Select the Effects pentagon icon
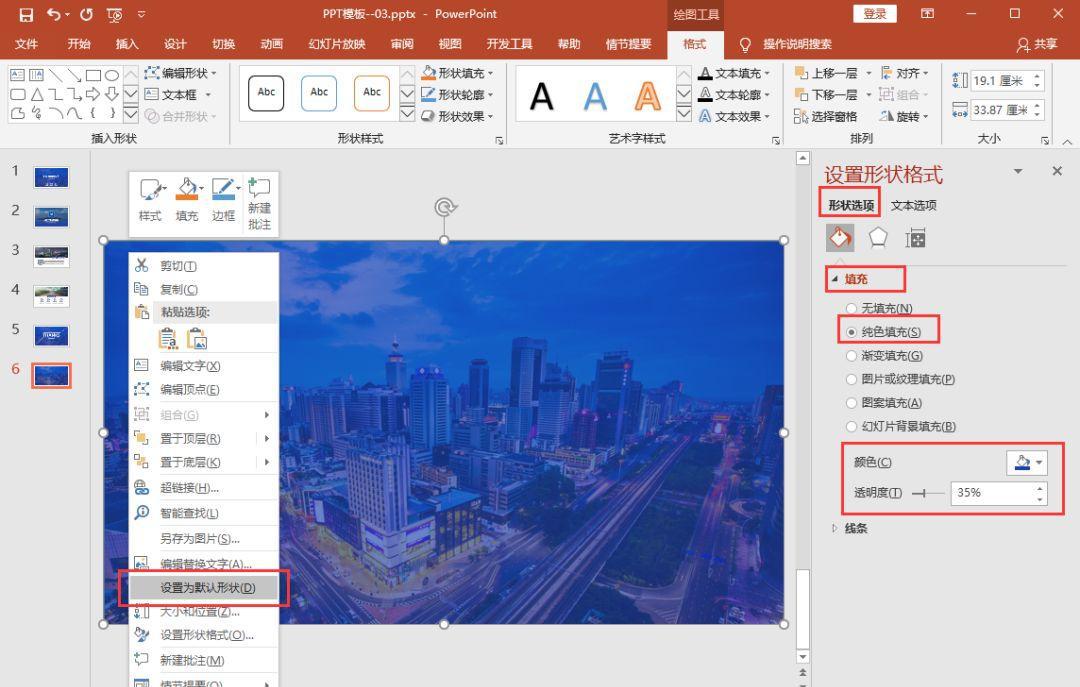The image size is (1080, 687). [x=878, y=237]
